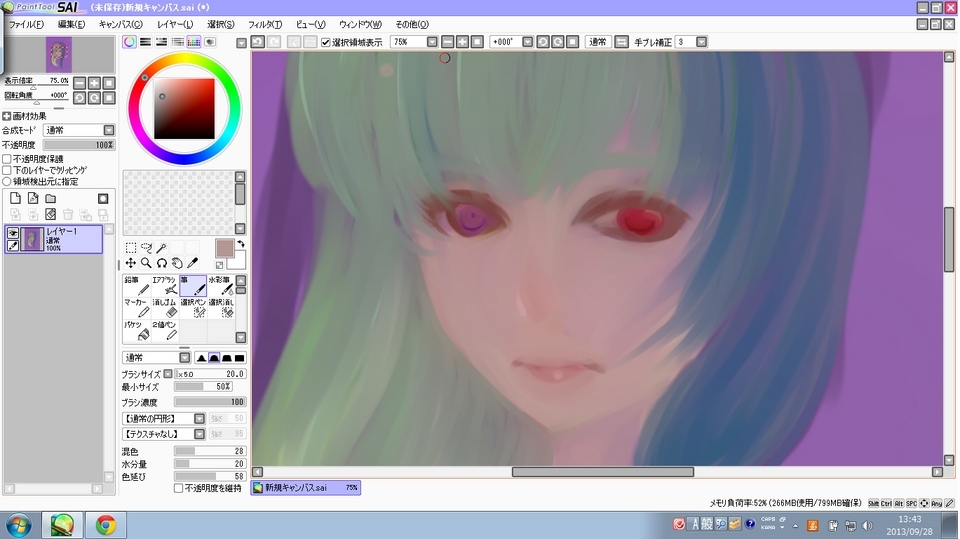
Task: Select the Selection Eraser (選択消し) tool
Action: click(220, 308)
